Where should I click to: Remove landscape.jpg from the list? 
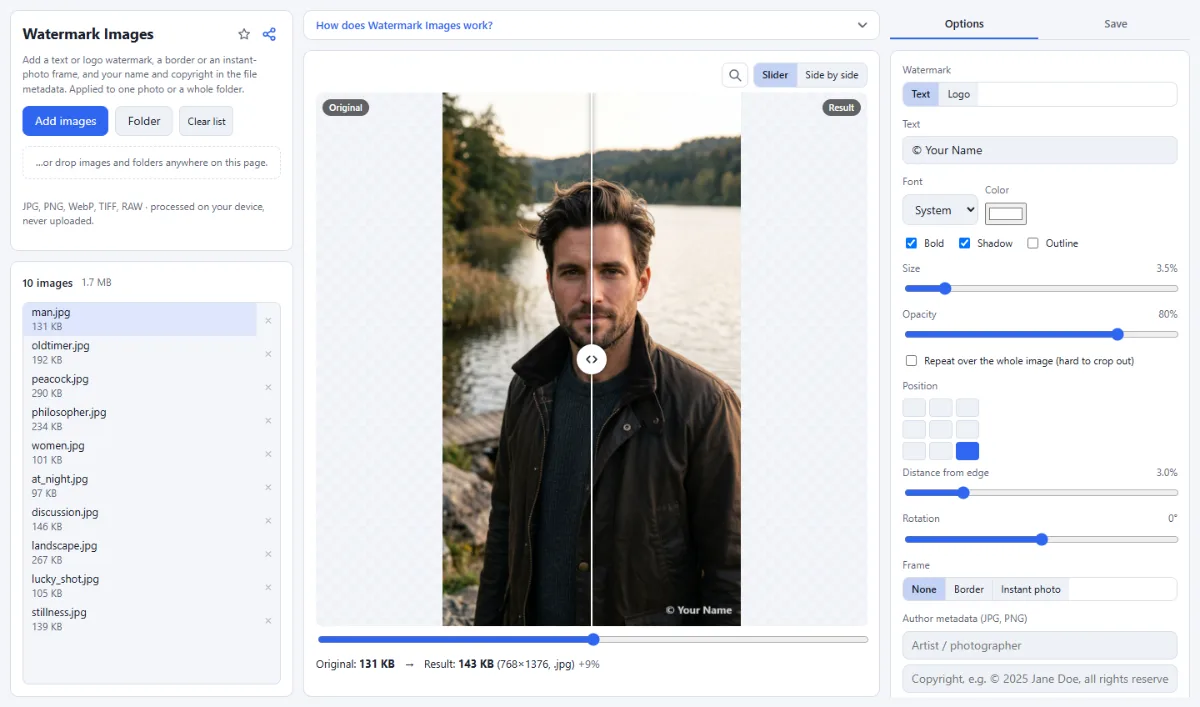click(268, 554)
